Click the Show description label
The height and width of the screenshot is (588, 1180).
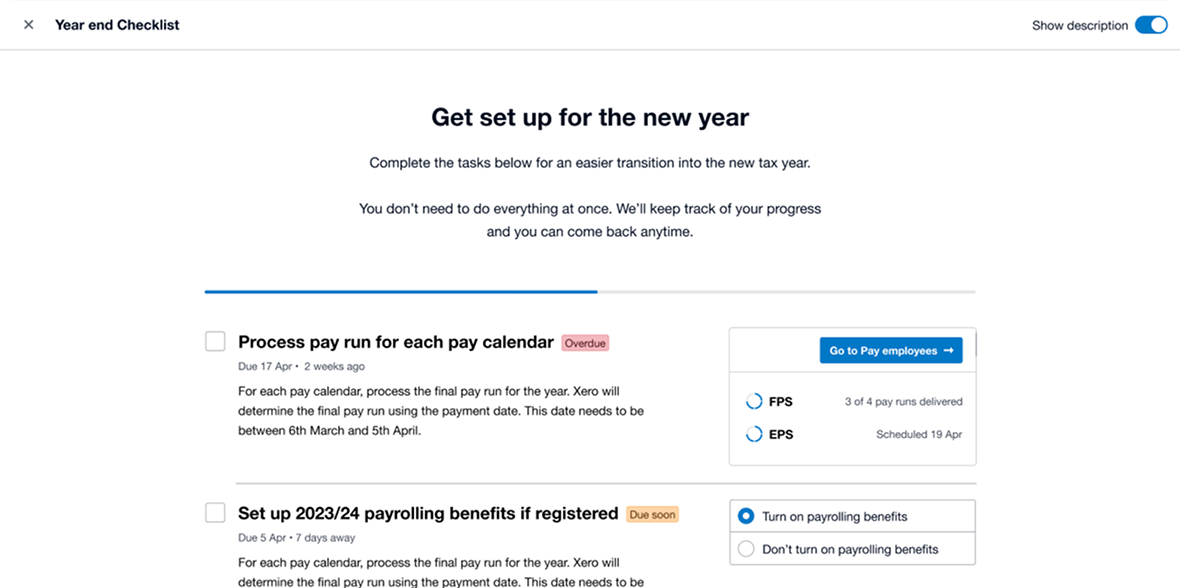[x=1080, y=25]
